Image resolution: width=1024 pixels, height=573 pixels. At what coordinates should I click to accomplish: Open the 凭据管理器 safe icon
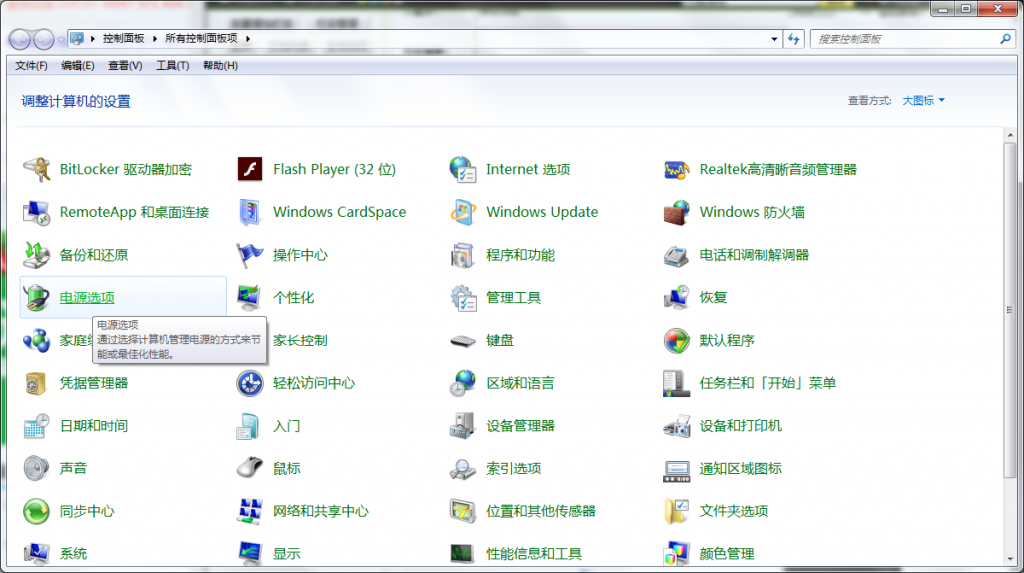[x=37, y=384]
